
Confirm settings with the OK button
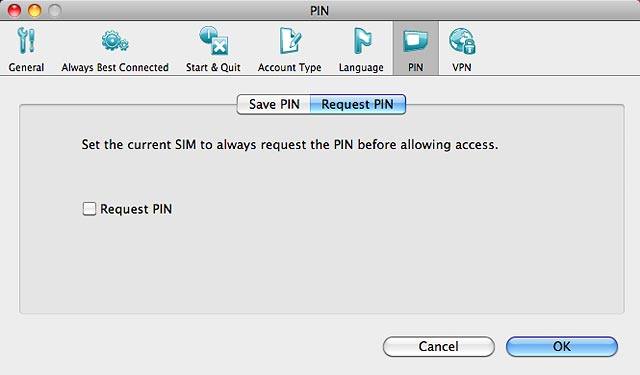point(562,346)
